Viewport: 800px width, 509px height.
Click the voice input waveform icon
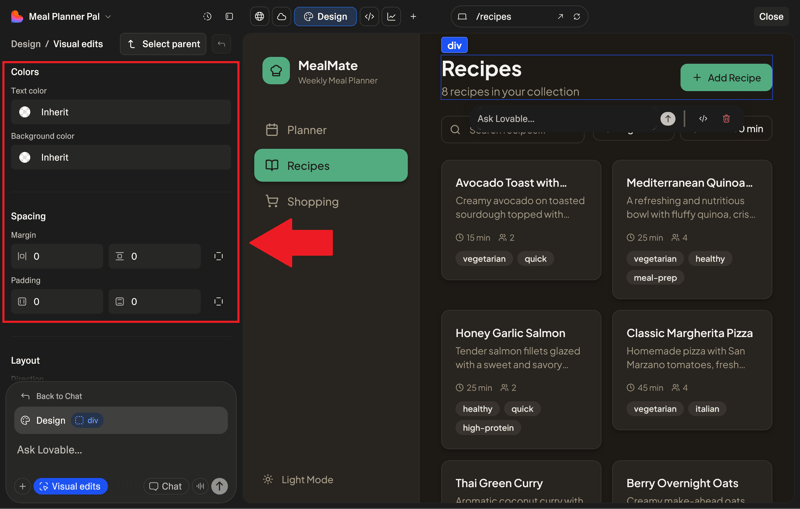(200, 487)
